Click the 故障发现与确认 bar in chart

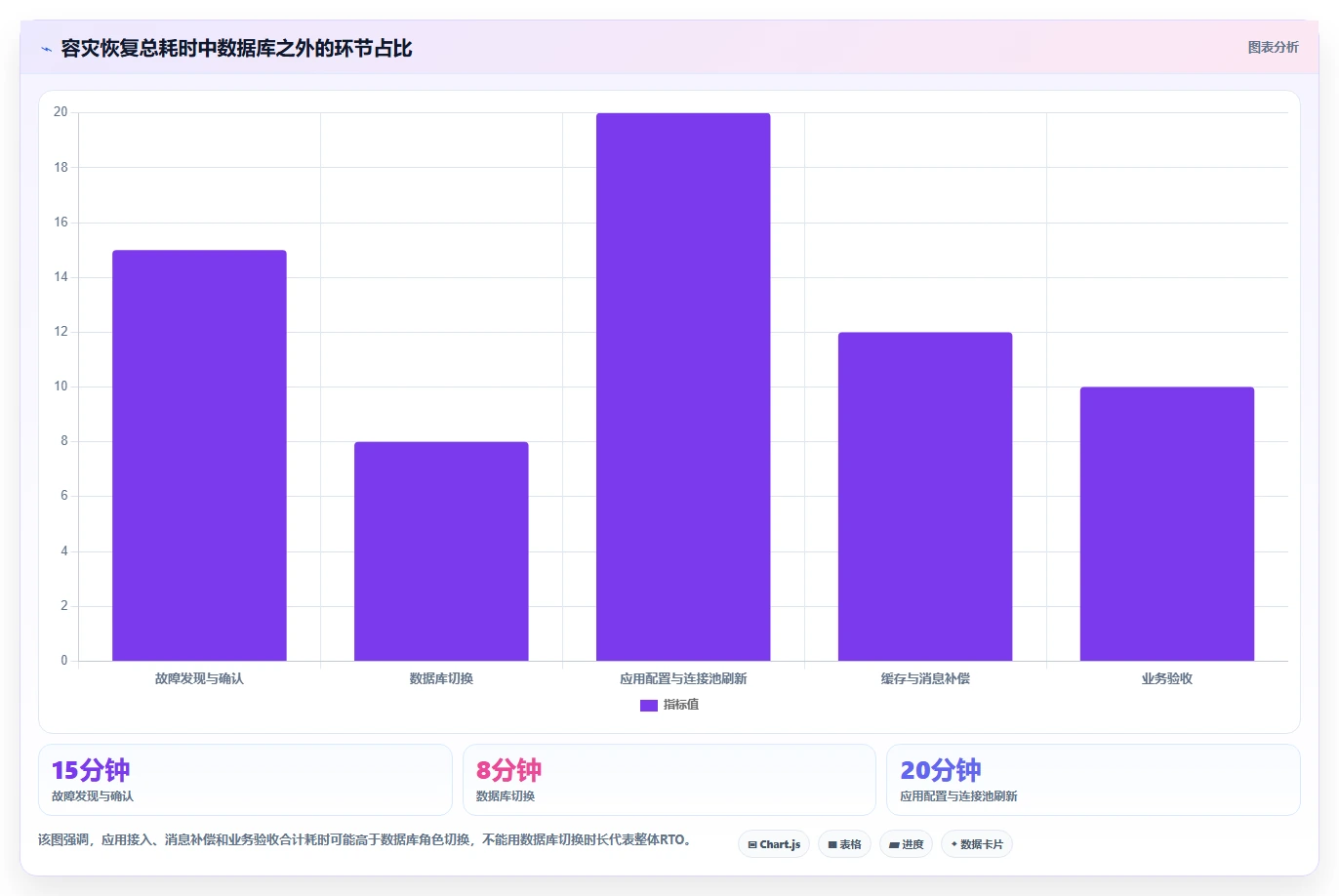[199, 456]
